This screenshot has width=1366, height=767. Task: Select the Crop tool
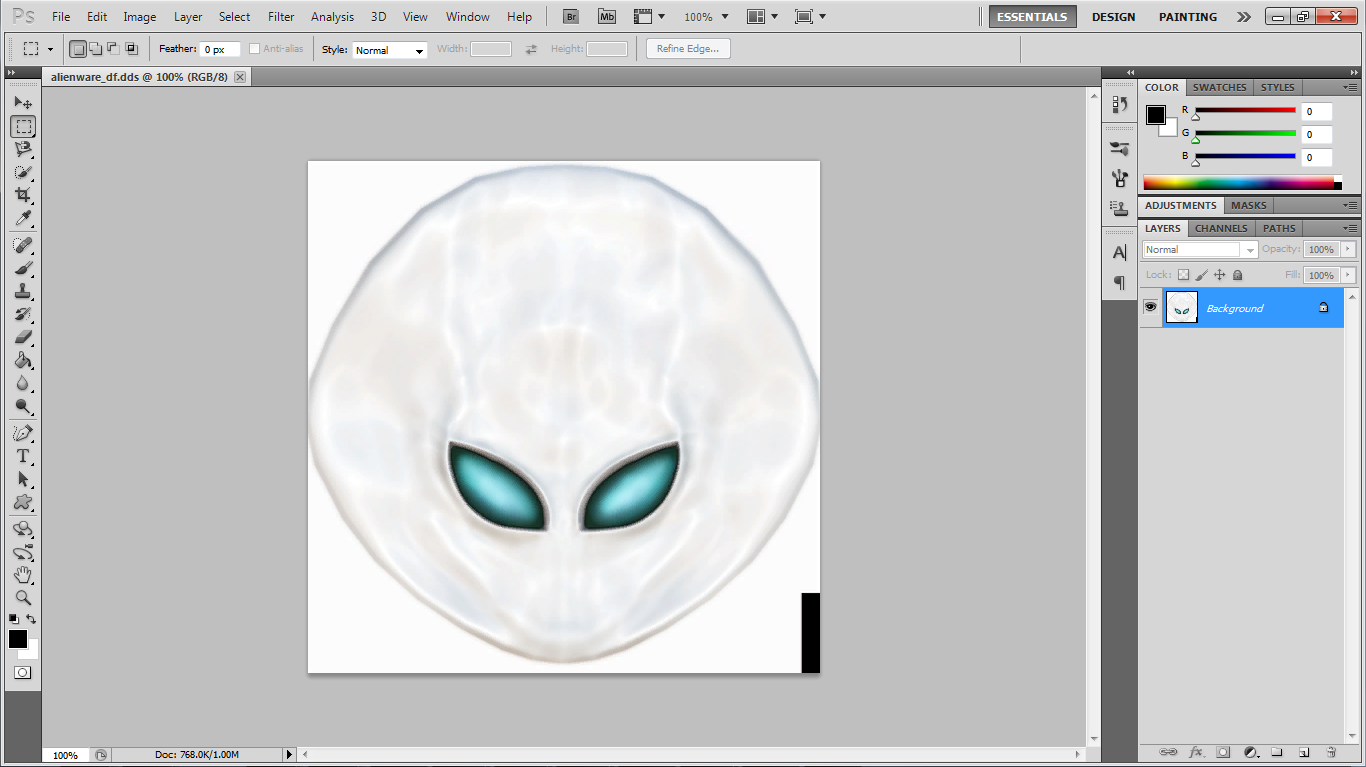pyautogui.click(x=23, y=195)
